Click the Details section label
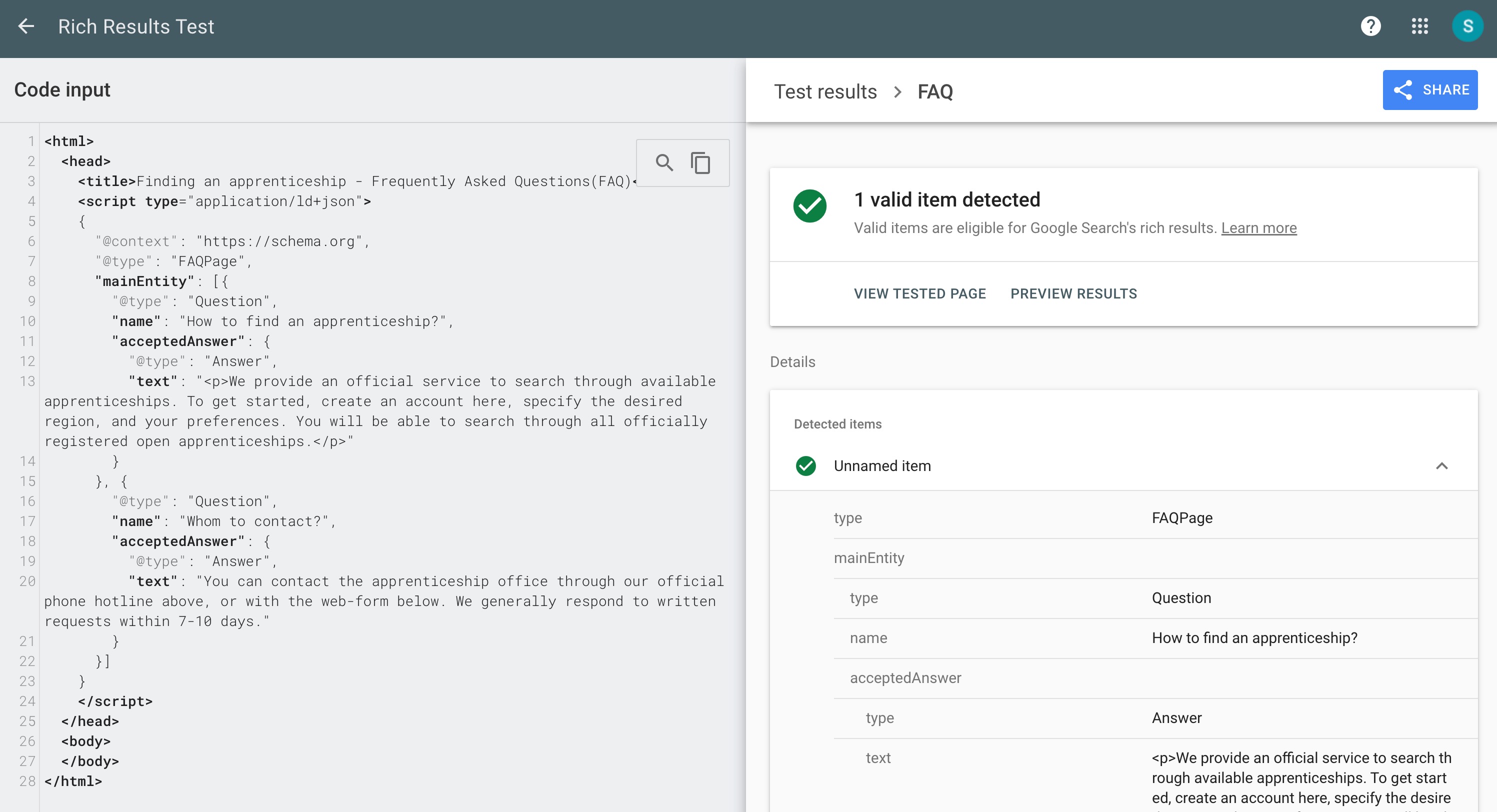The width and height of the screenshot is (1497, 812). (792, 362)
